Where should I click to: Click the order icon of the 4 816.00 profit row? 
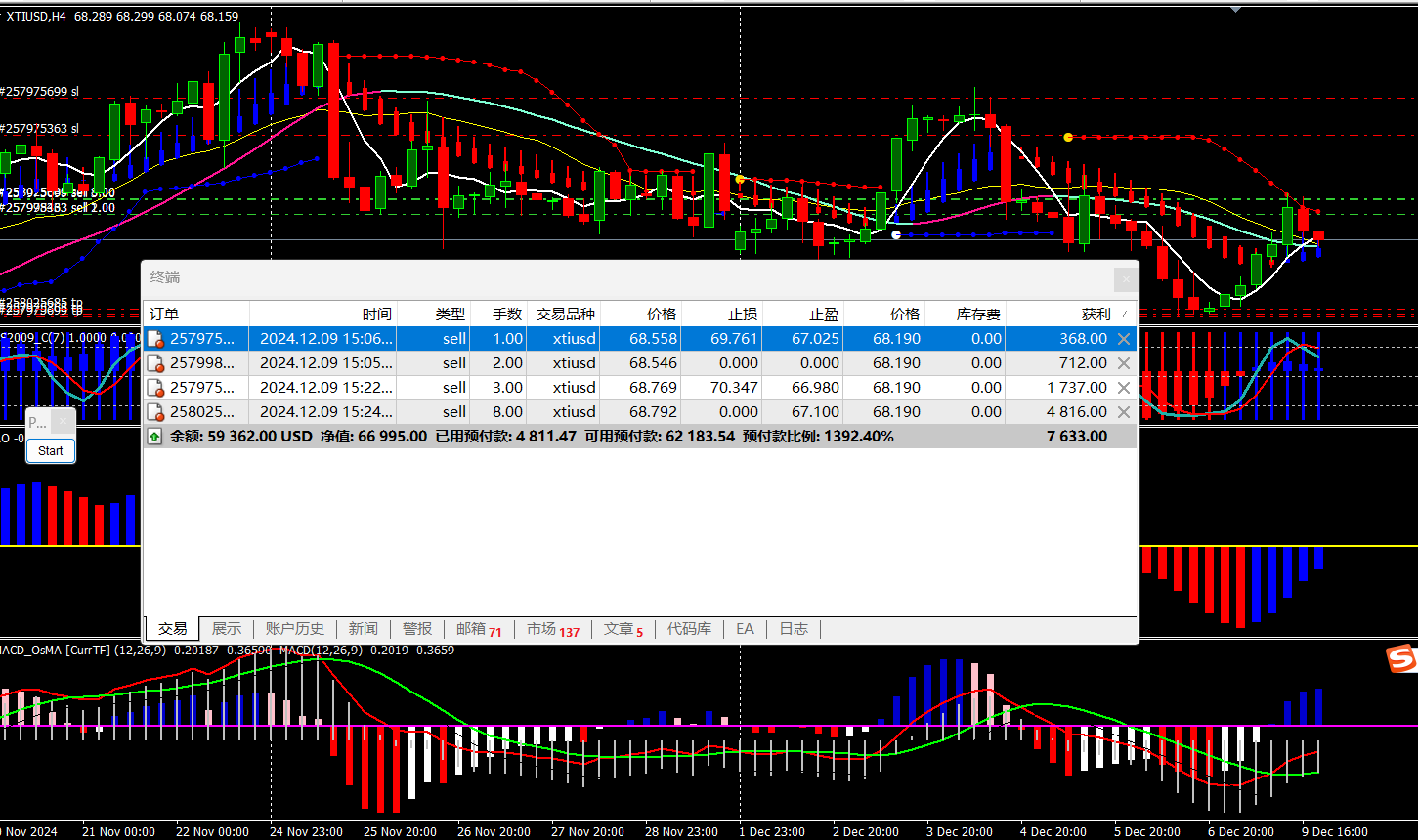(x=155, y=412)
